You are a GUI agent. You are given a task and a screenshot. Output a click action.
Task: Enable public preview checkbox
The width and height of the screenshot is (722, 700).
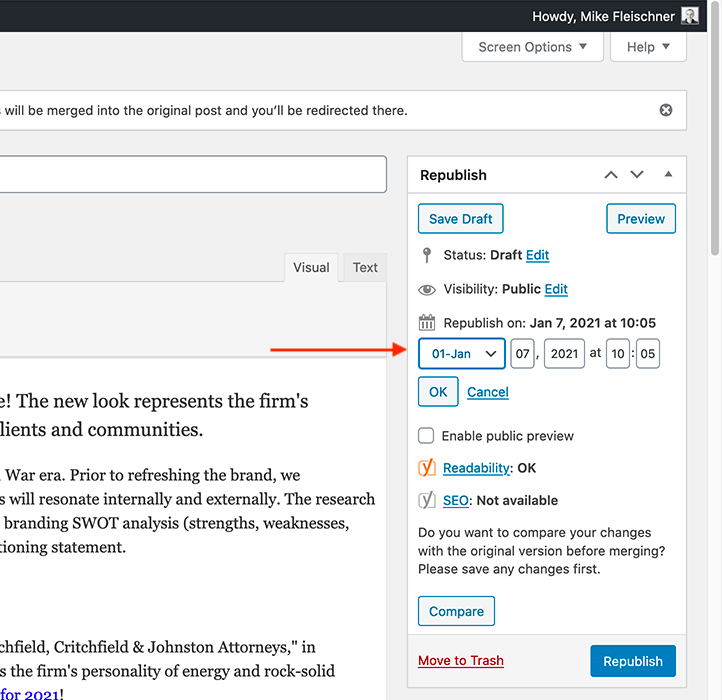[426, 436]
